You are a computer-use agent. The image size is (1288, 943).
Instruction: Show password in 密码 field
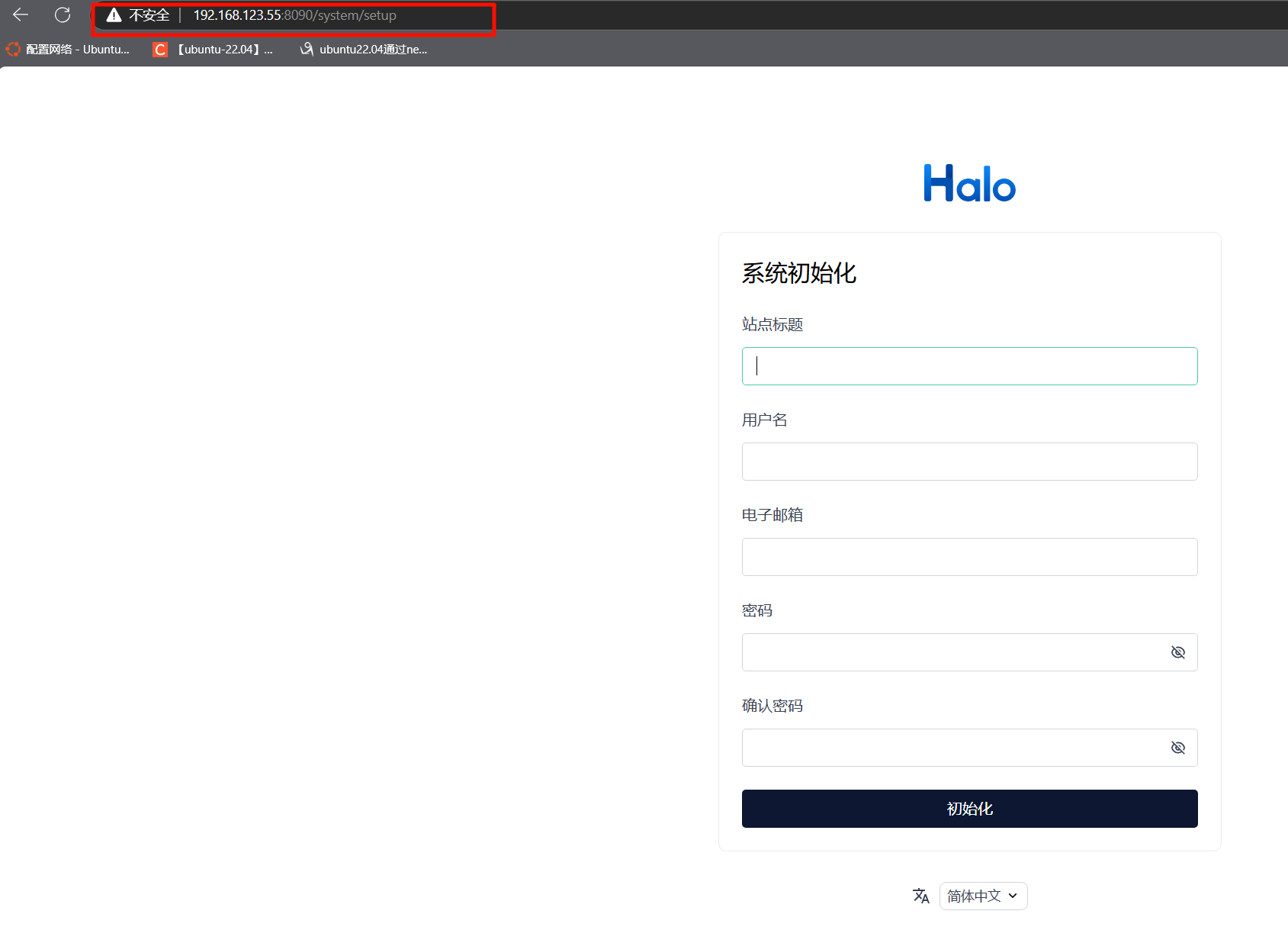click(1177, 652)
